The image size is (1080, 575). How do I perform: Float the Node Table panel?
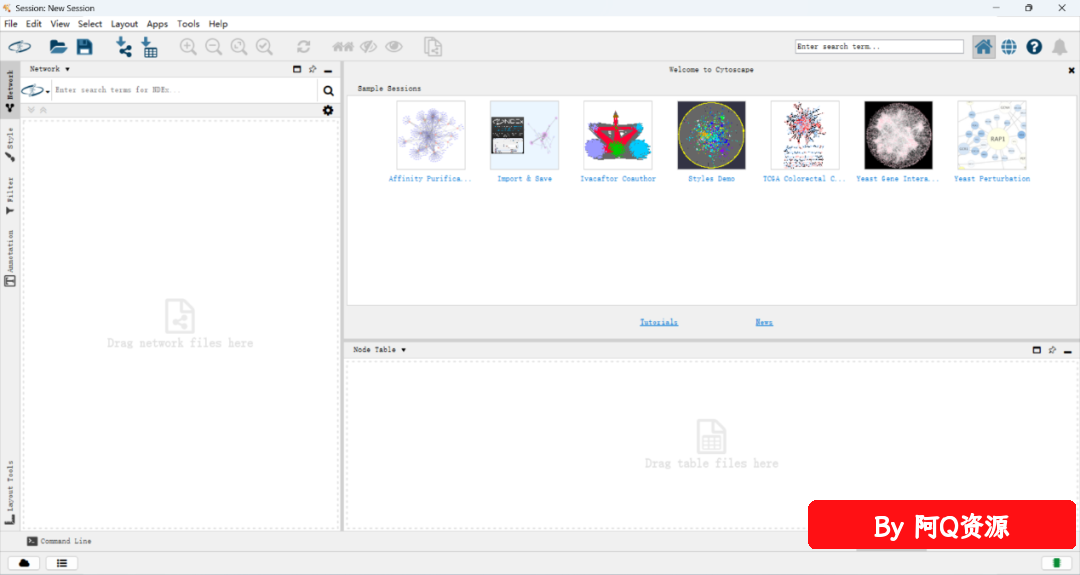tap(1037, 350)
